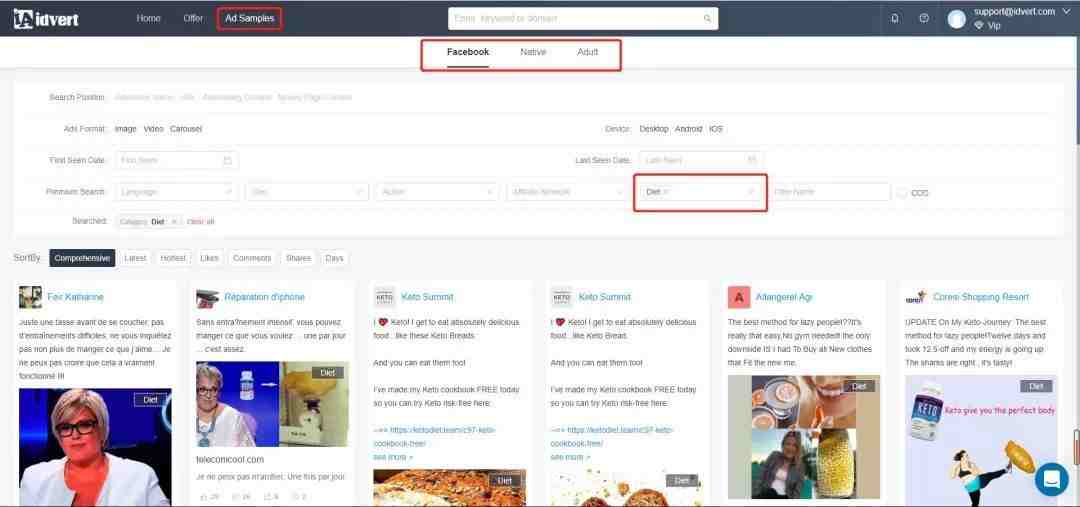Open the Affiliate Network dropdown
Image resolution: width=1080 pixels, height=507 pixels.
(x=567, y=192)
